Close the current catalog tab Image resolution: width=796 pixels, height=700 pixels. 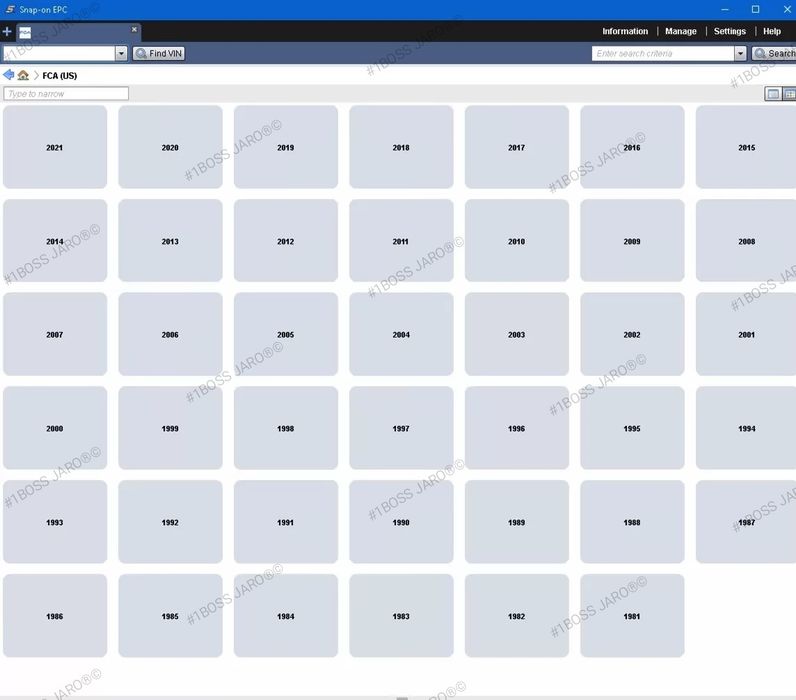(134, 29)
